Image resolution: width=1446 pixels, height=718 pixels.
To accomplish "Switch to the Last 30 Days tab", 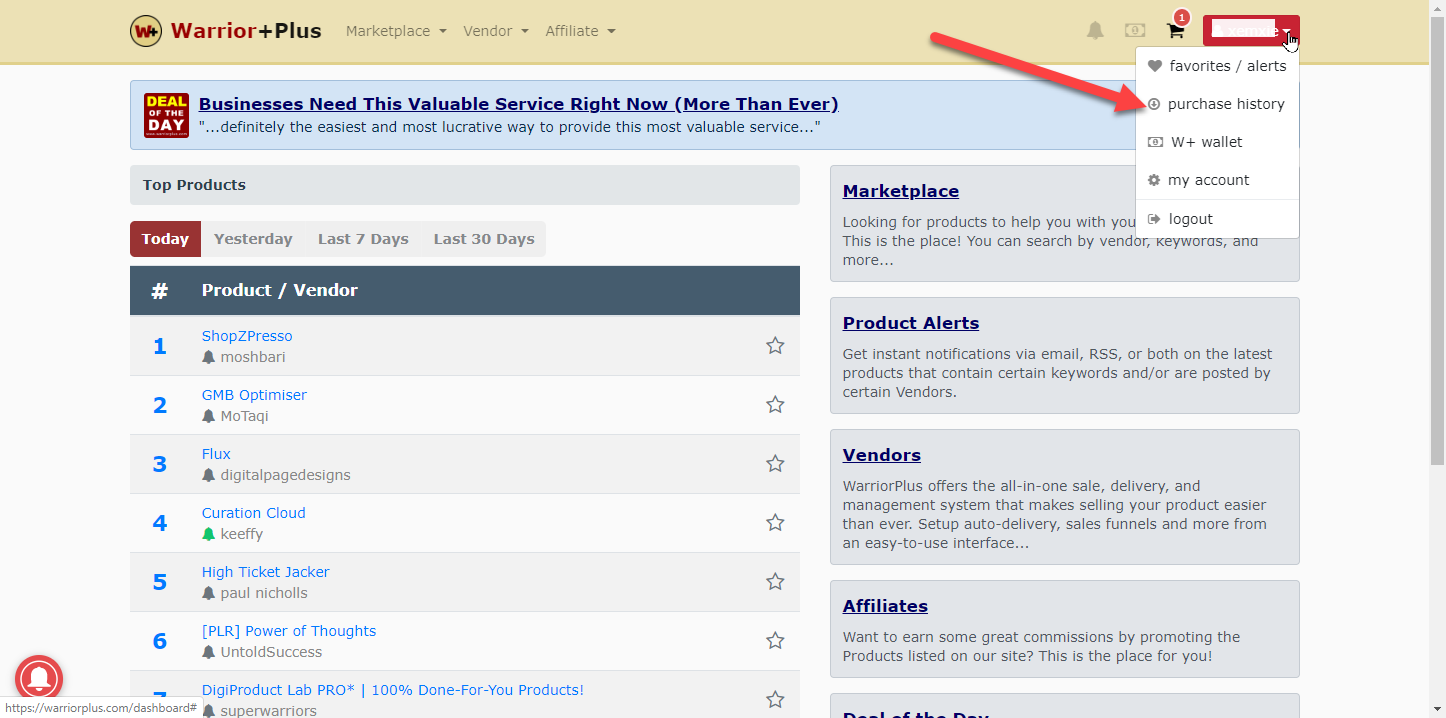I will [x=484, y=239].
